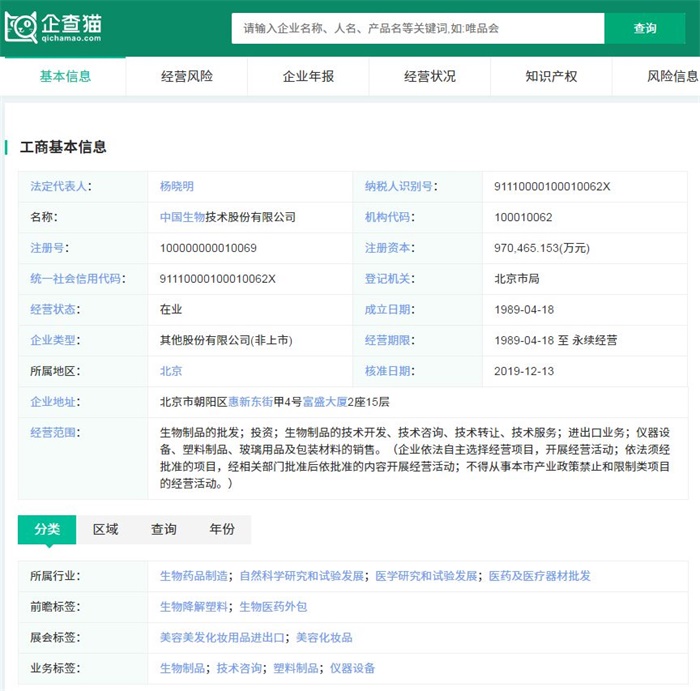Open the 北京 region link

click(x=171, y=371)
